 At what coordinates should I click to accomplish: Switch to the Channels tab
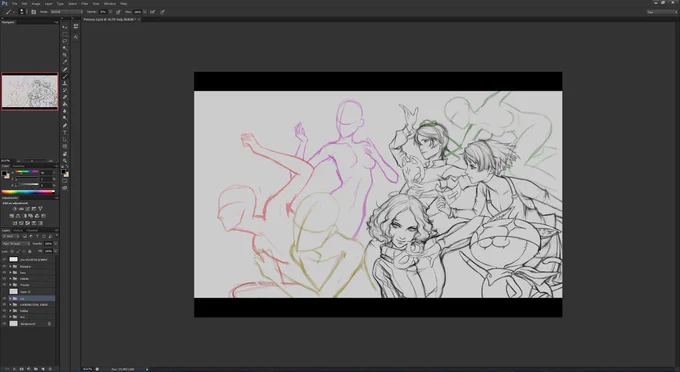[32, 231]
